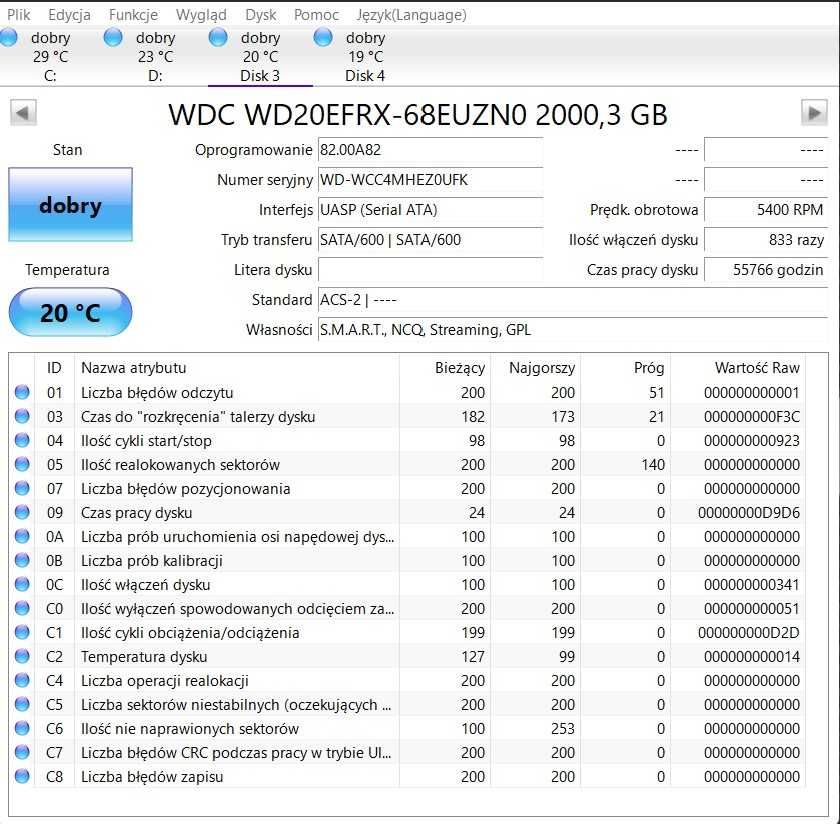840x824 pixels.
Task: Click the 'Wartość Raw' column header
Action: point(738,368)
